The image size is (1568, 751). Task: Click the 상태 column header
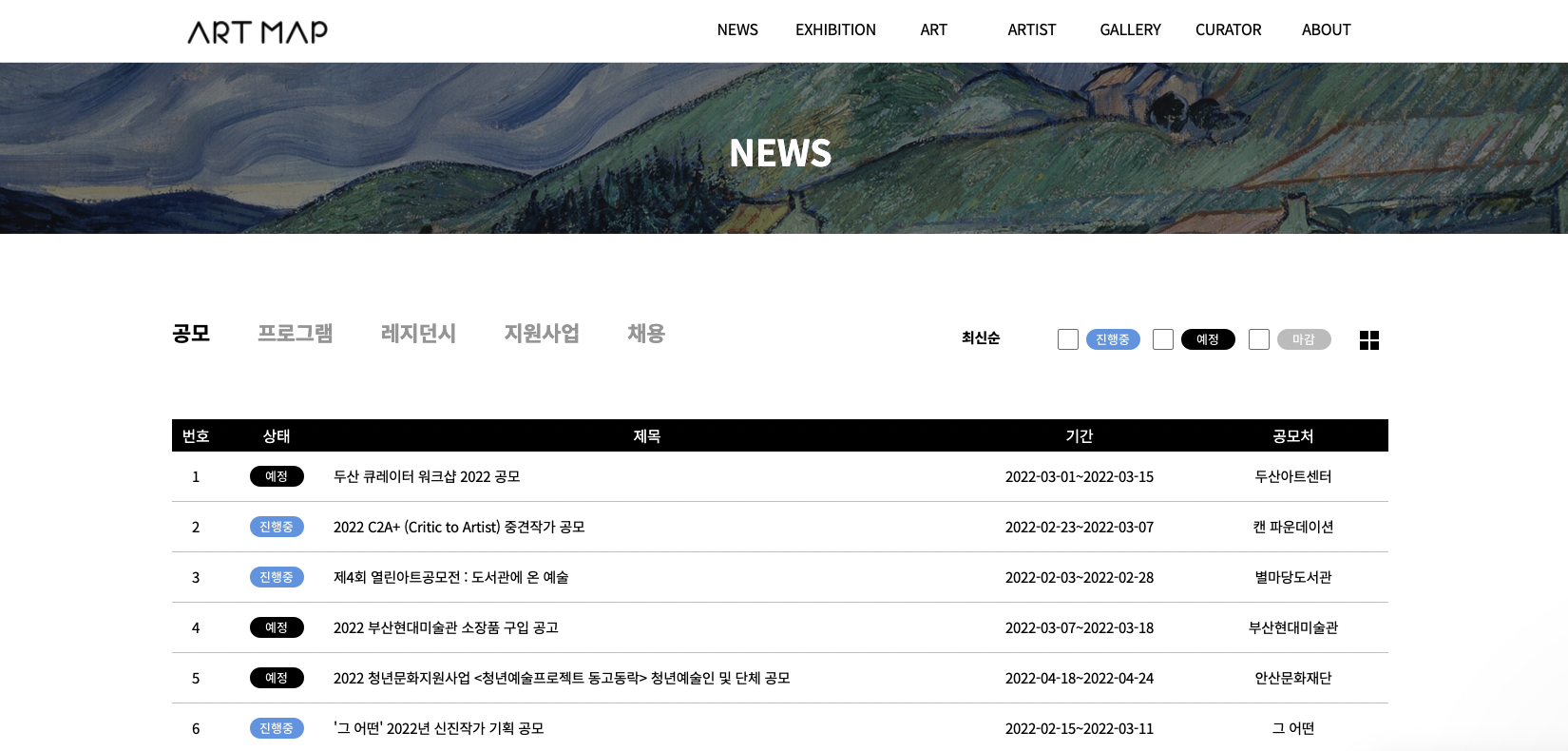277,435
